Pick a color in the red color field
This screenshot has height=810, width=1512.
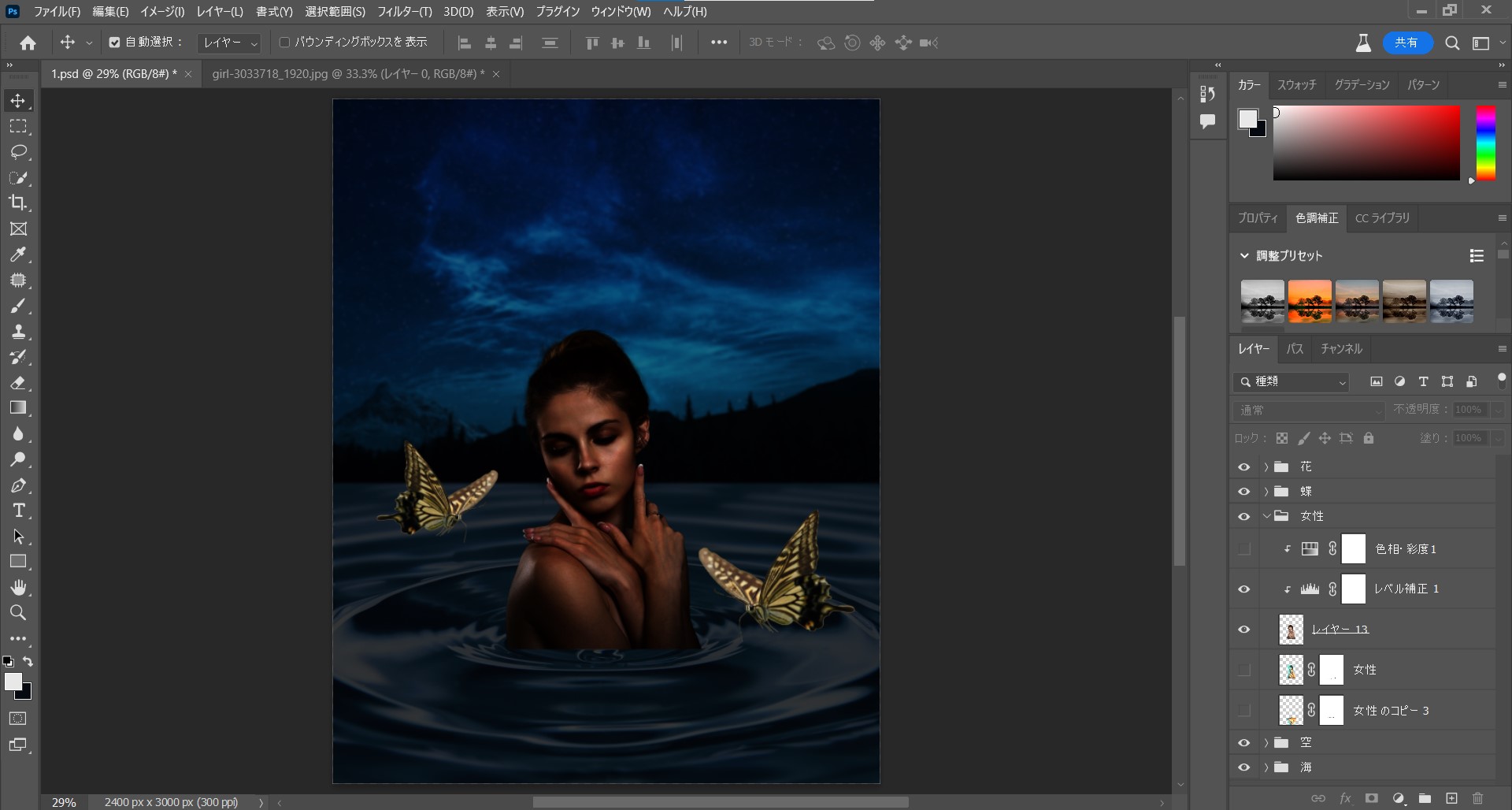coord(1366,143)
